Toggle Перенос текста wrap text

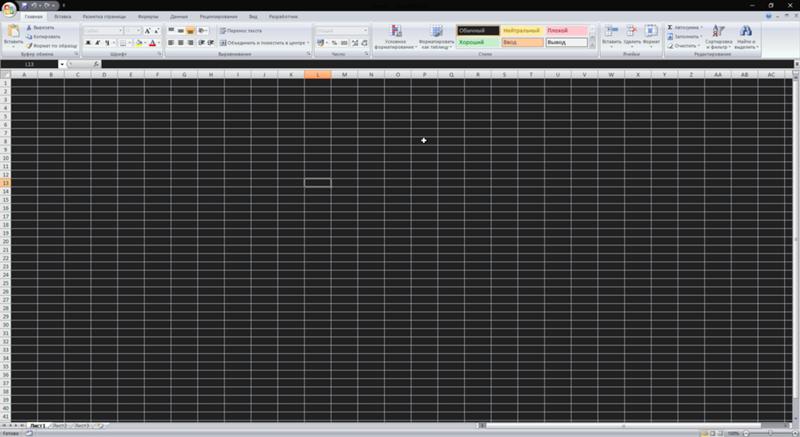240,31
